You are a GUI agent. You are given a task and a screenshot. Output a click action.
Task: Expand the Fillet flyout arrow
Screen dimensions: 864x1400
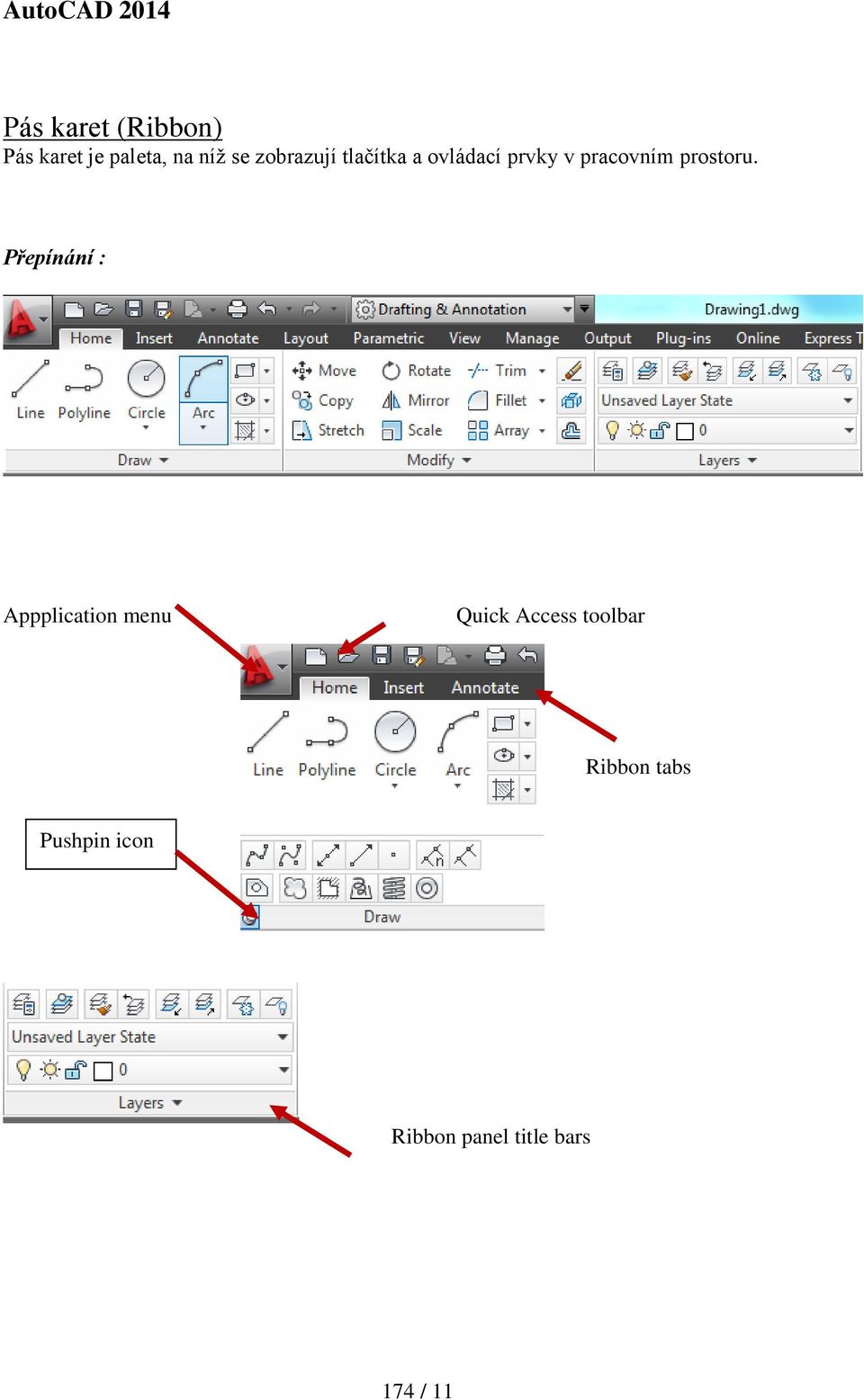point(542,400)
